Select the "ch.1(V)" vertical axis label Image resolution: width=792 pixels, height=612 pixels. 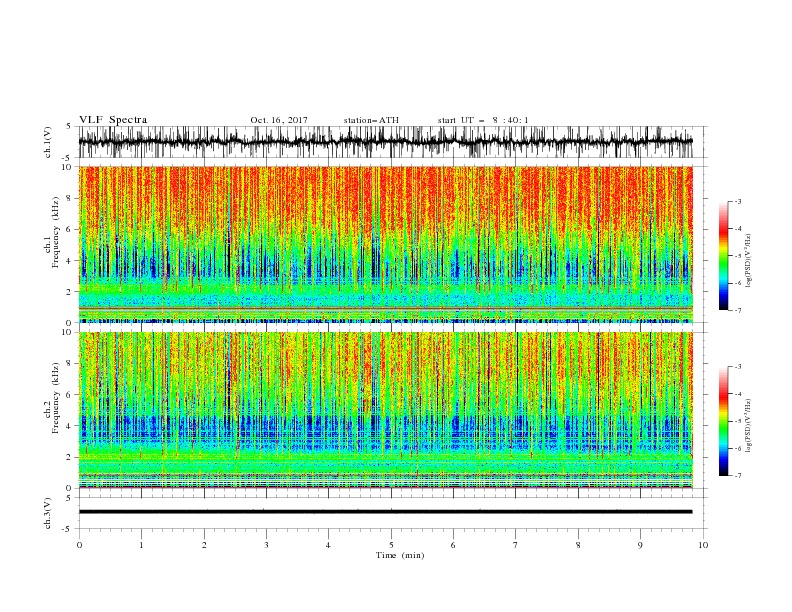coord(48,142)
